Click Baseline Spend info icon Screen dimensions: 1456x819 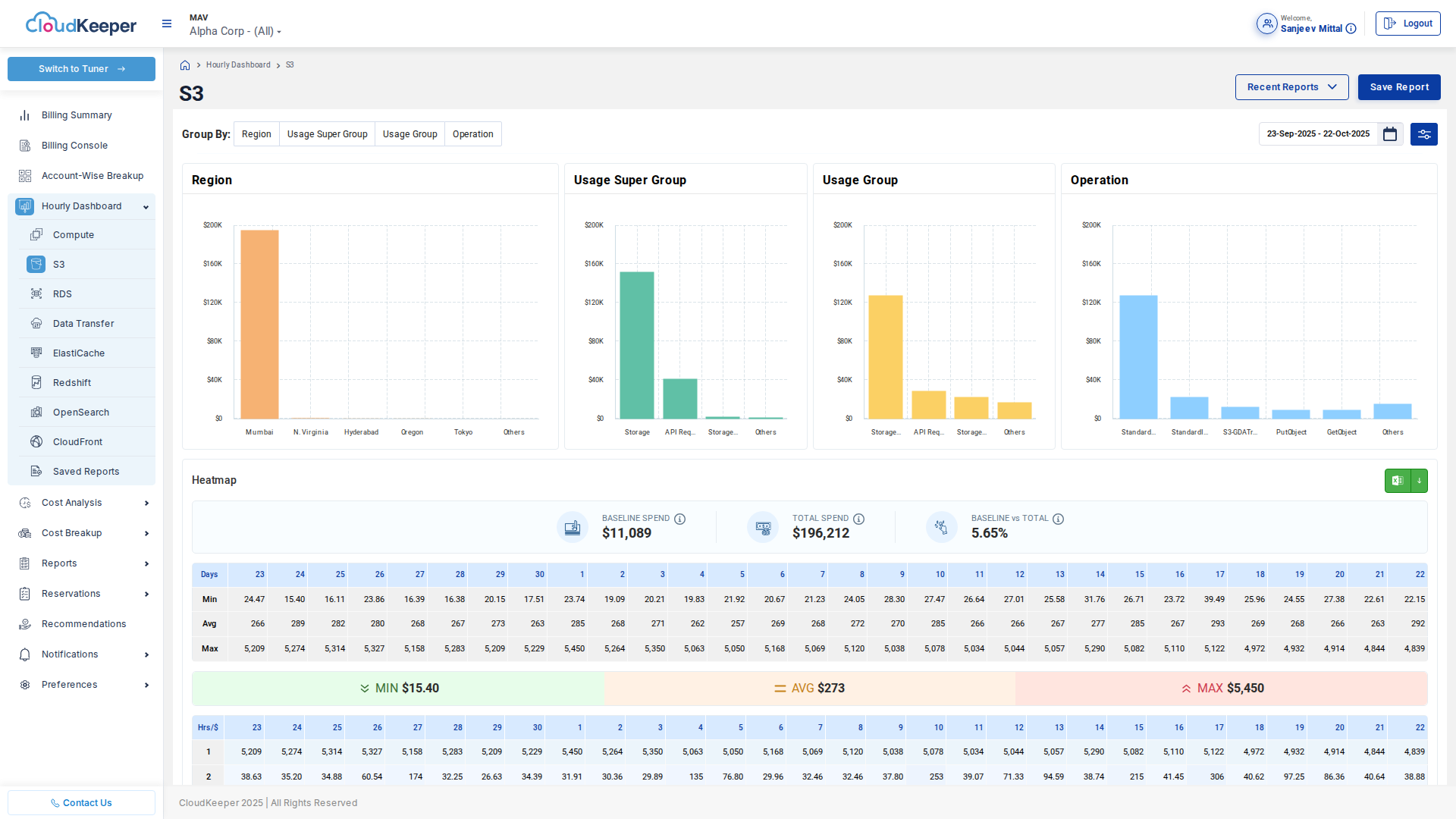click(x=680, y=519)
